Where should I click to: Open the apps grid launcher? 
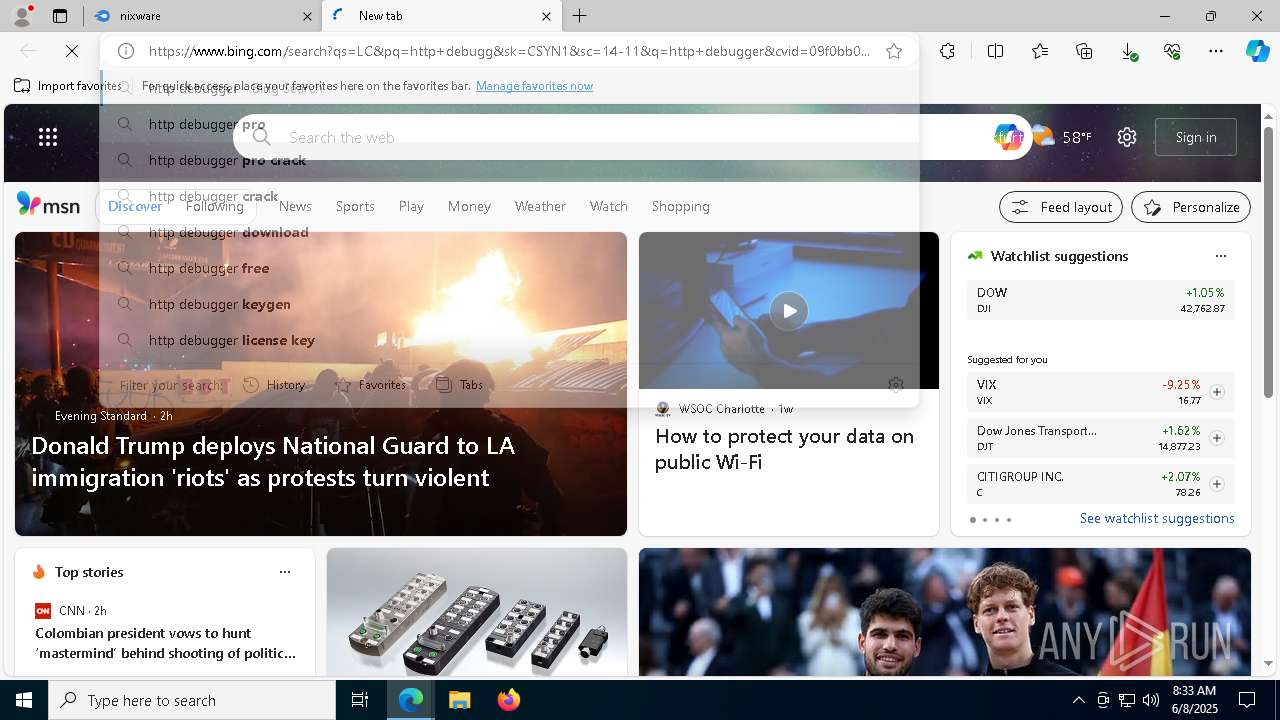coord(48,137)
